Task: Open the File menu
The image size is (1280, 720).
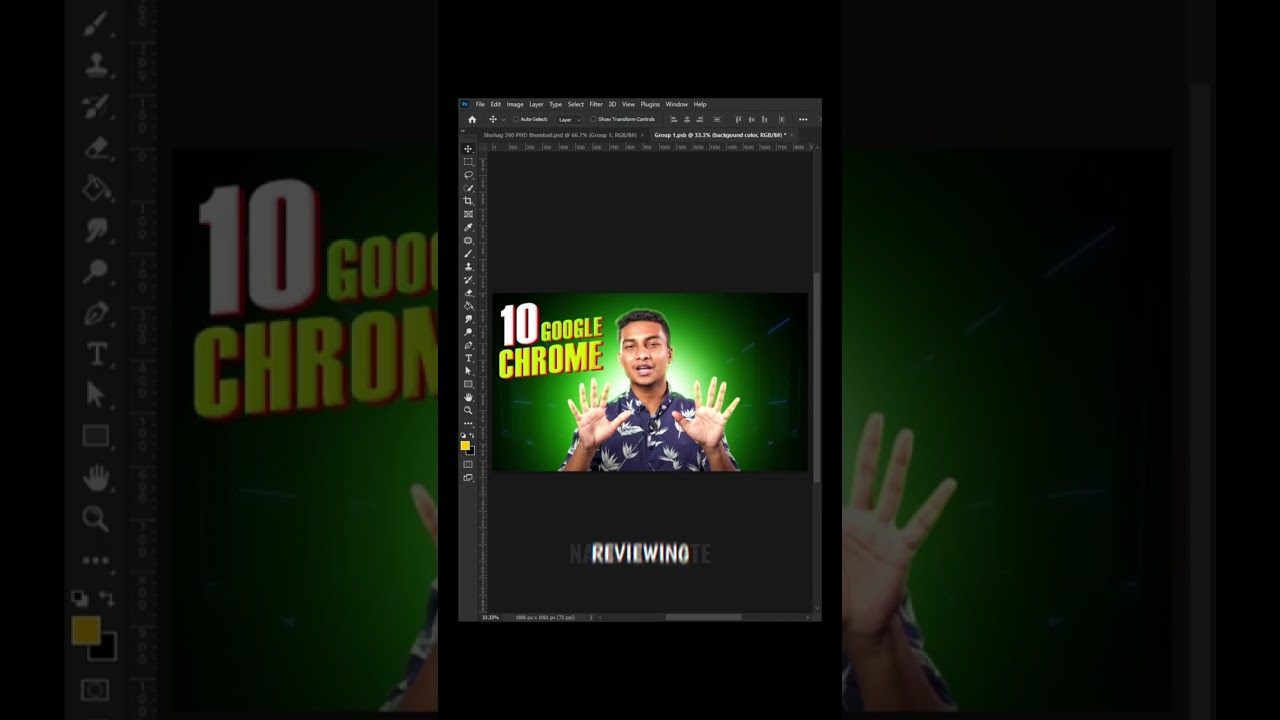Action: pyautogui.click(x=480, y=104)
